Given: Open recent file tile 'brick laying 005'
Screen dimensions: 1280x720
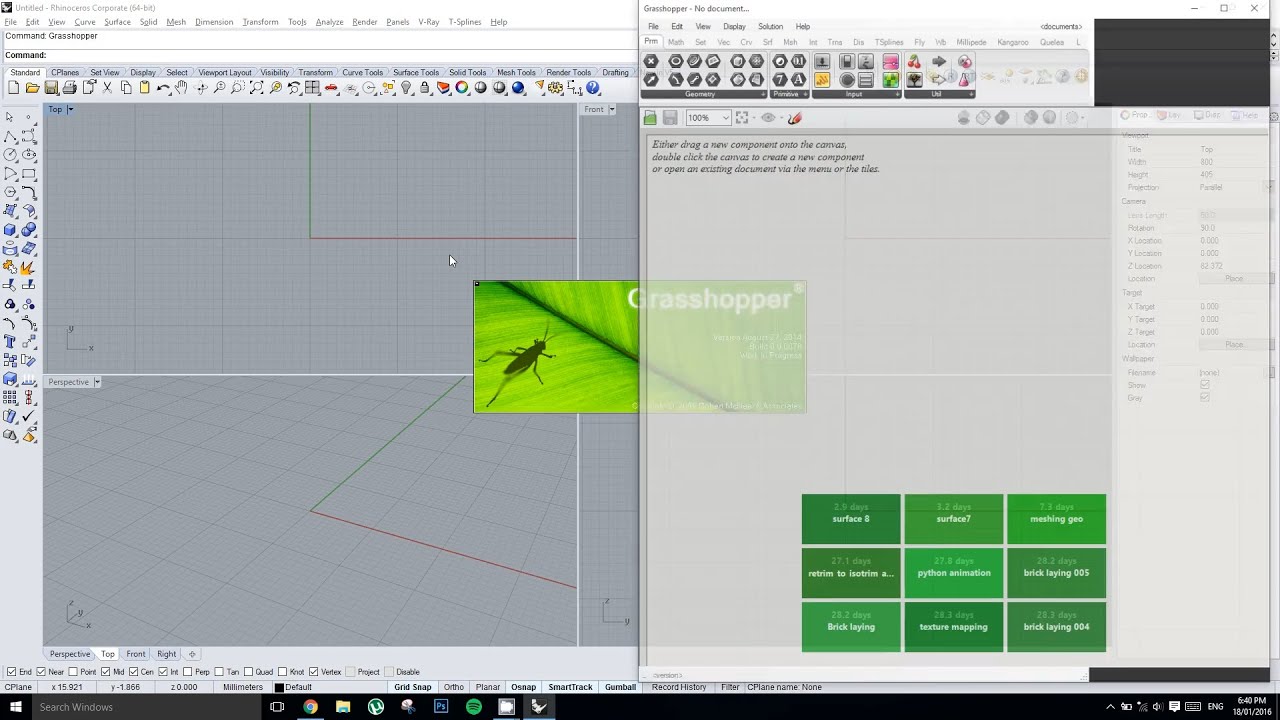Looking at the screenshot, I should (1056, 573).
